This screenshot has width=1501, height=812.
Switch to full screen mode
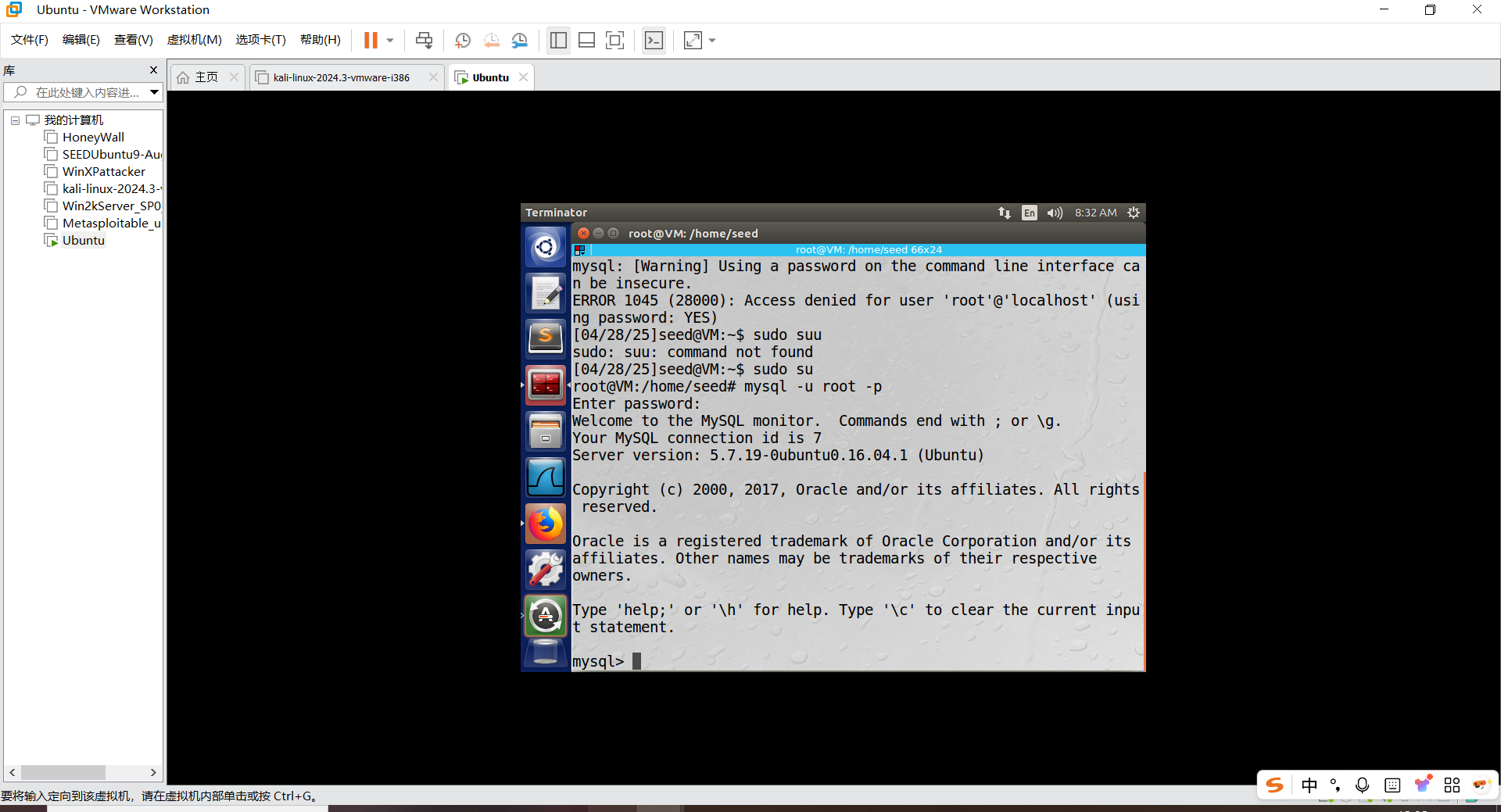615,40
